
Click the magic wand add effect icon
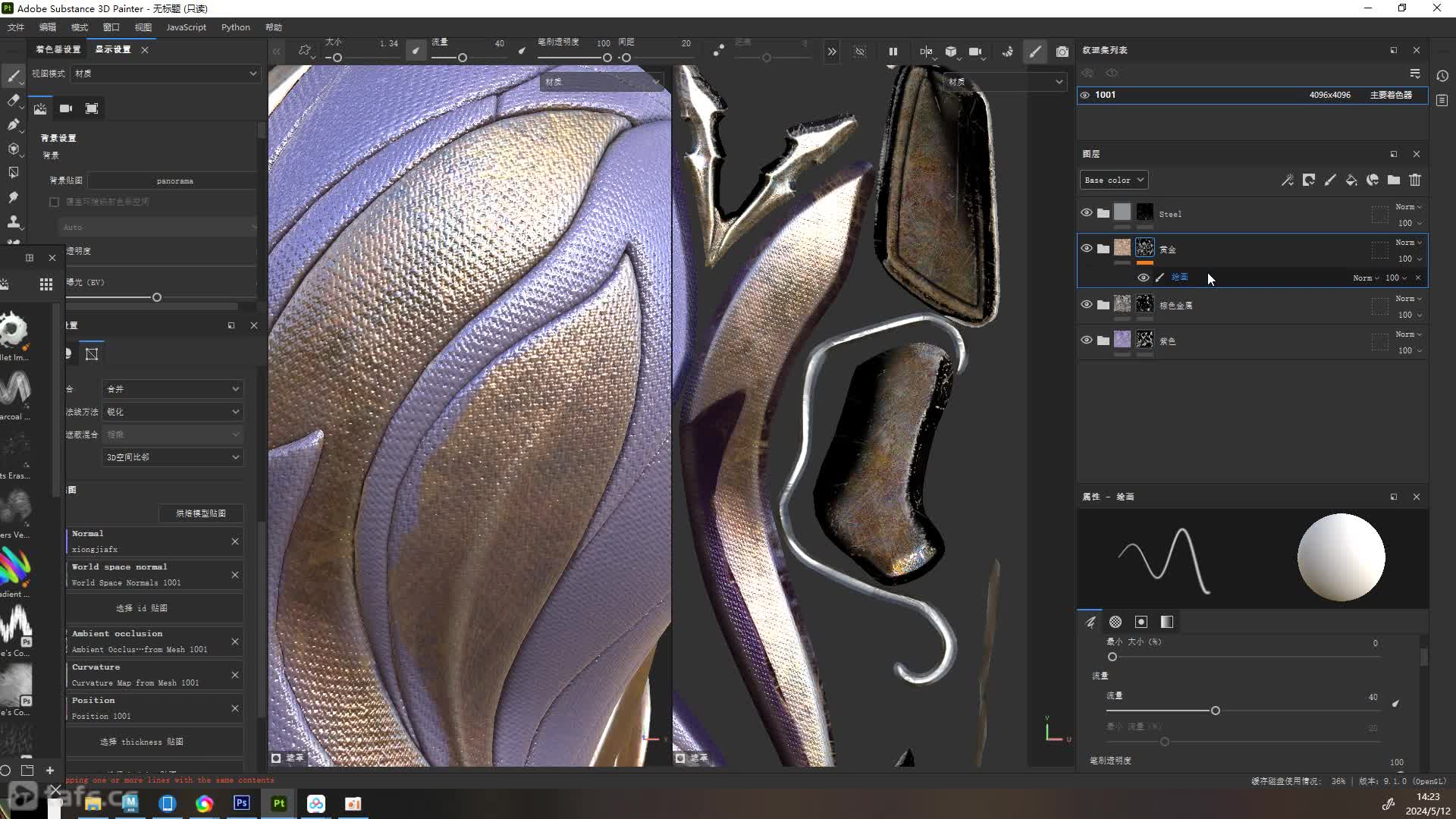pos(1288,180)
